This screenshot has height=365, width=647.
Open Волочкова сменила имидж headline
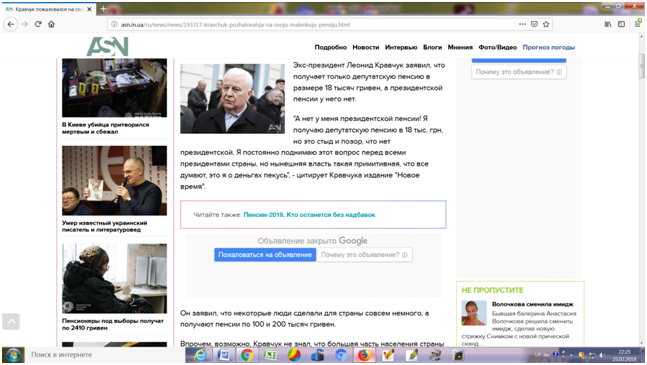tap(532, 304)
